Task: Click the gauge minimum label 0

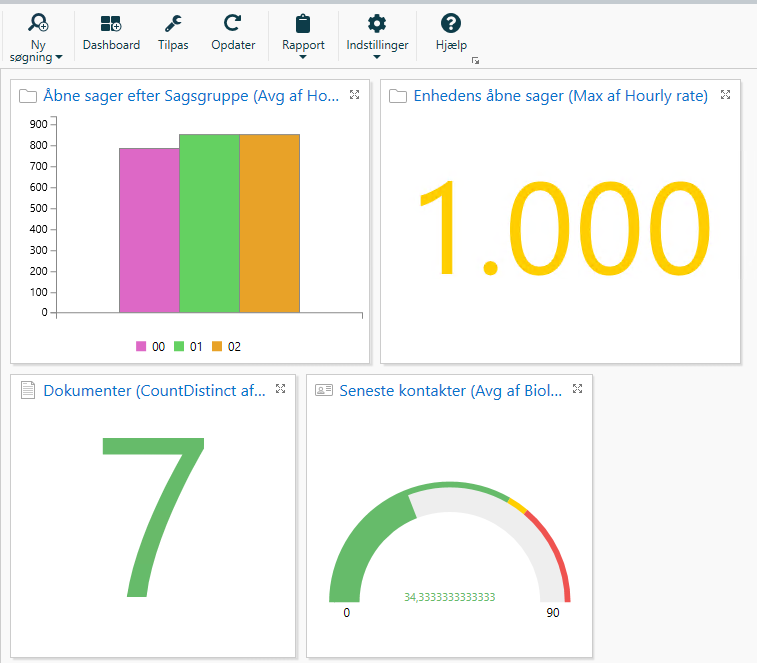Action: click(x=347, y=613)
